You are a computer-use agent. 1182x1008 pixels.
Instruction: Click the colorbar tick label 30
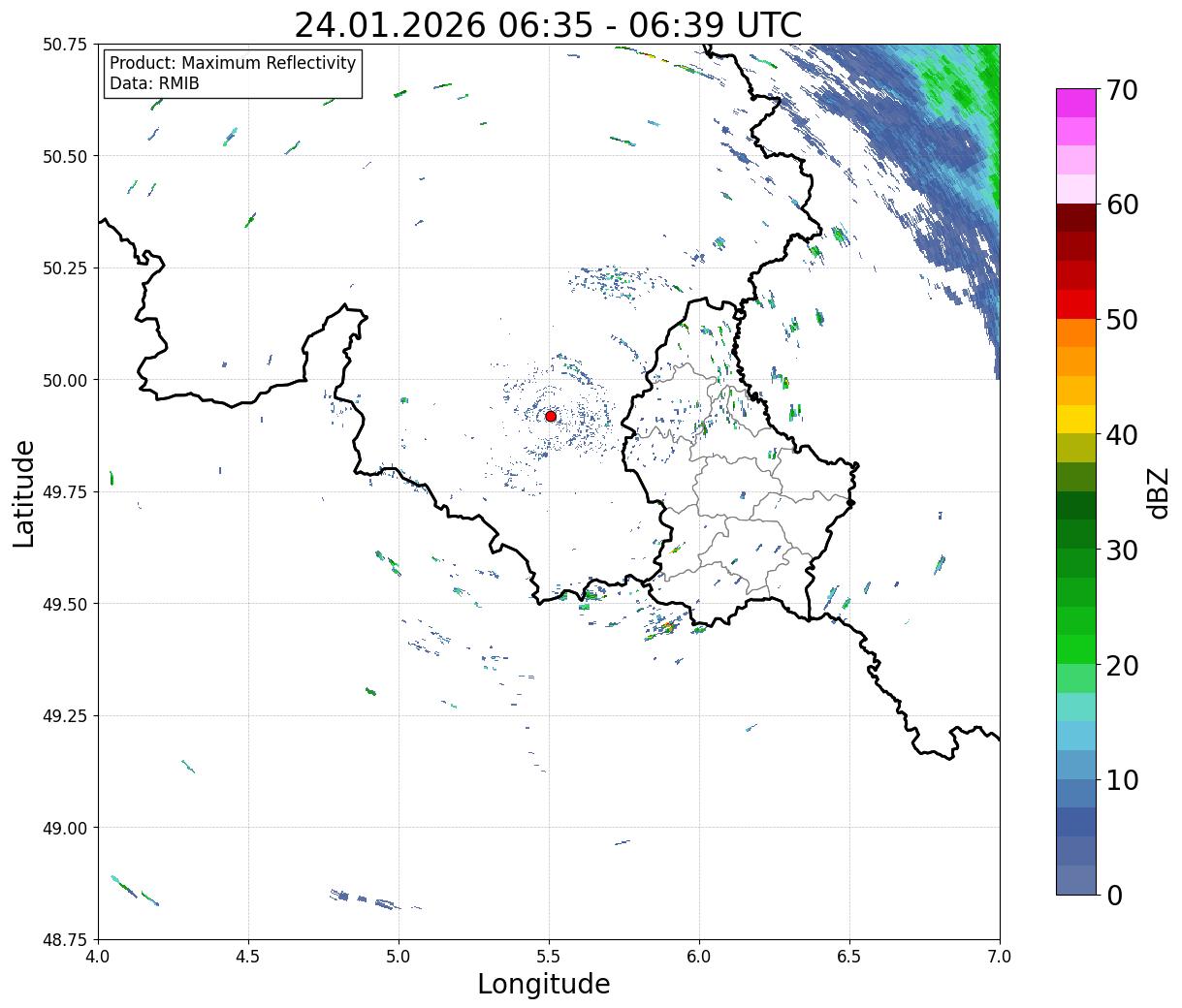pos(1122,551)
